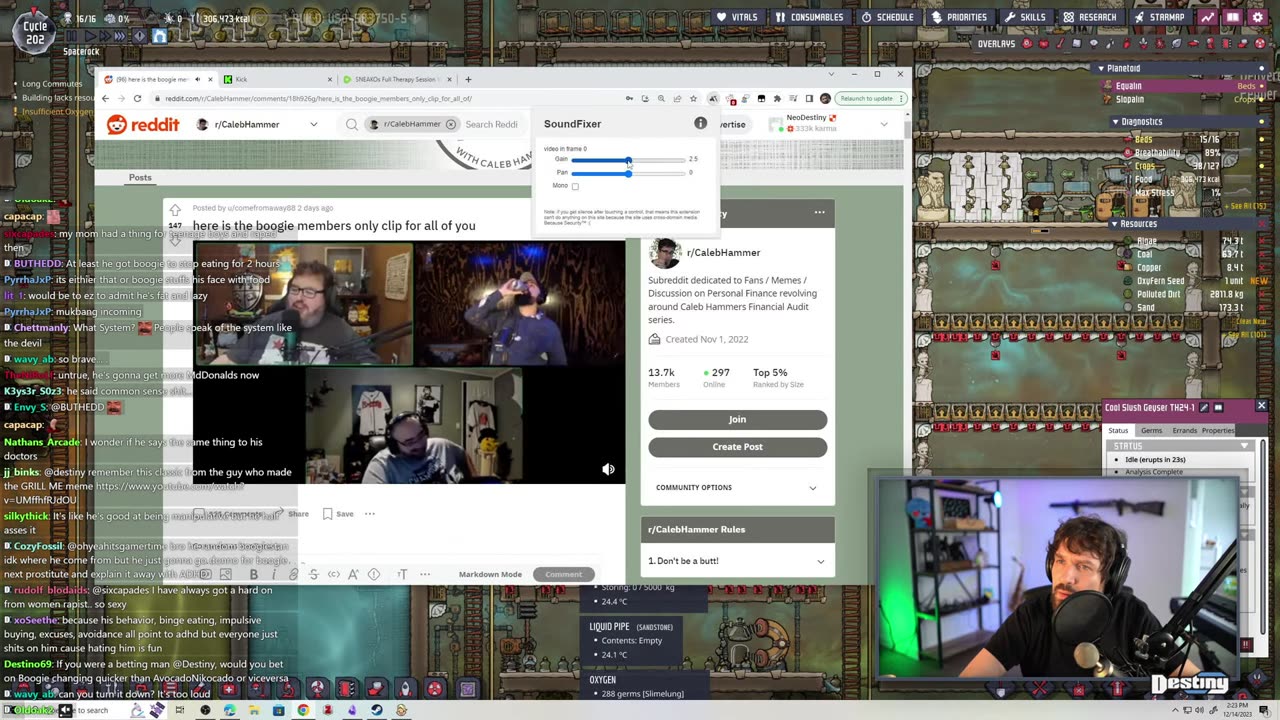
Task: Open the database book icon
Action: click(x=1233, y=17)
